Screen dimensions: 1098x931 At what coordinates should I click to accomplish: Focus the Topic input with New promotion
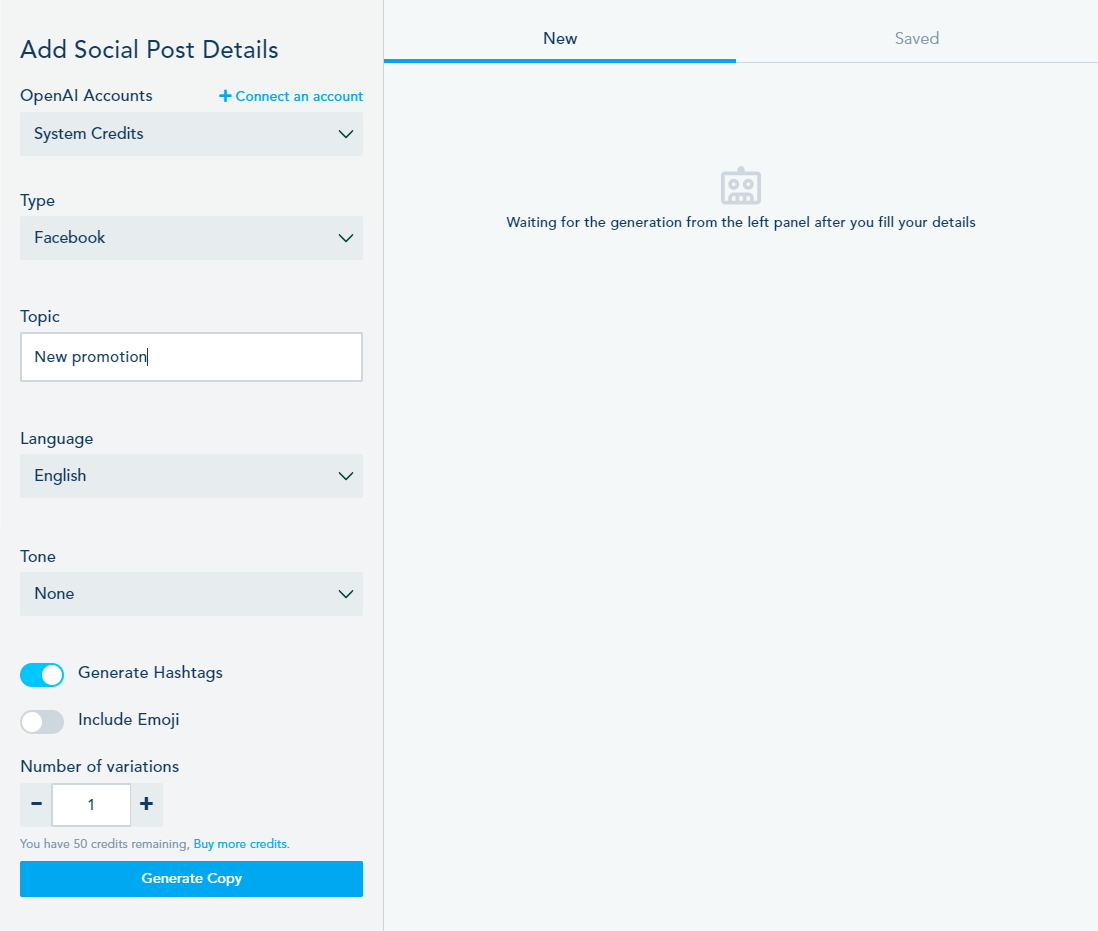tap(191, 357)
